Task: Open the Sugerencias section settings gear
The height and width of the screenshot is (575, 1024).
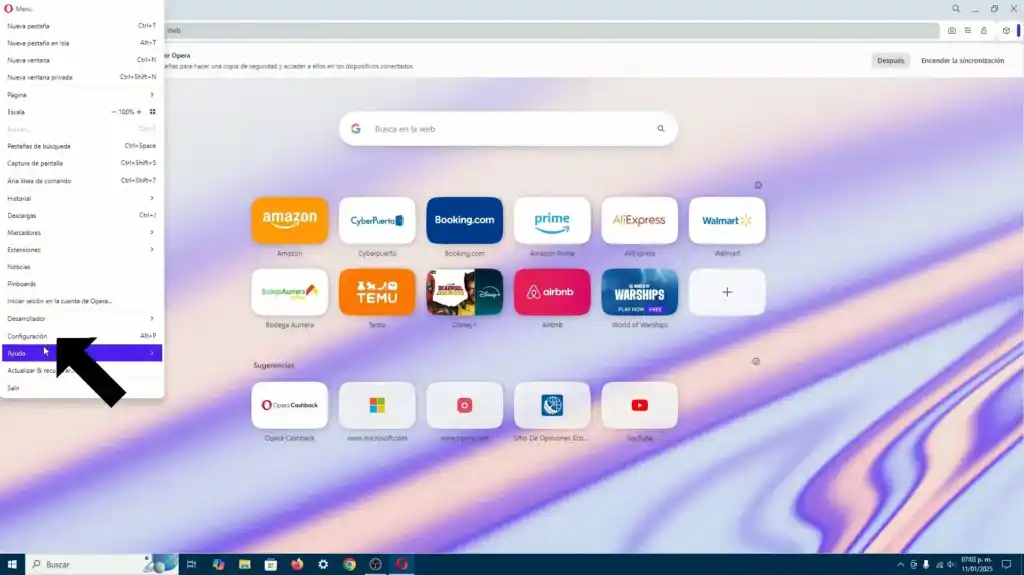Action: point(756,361)
